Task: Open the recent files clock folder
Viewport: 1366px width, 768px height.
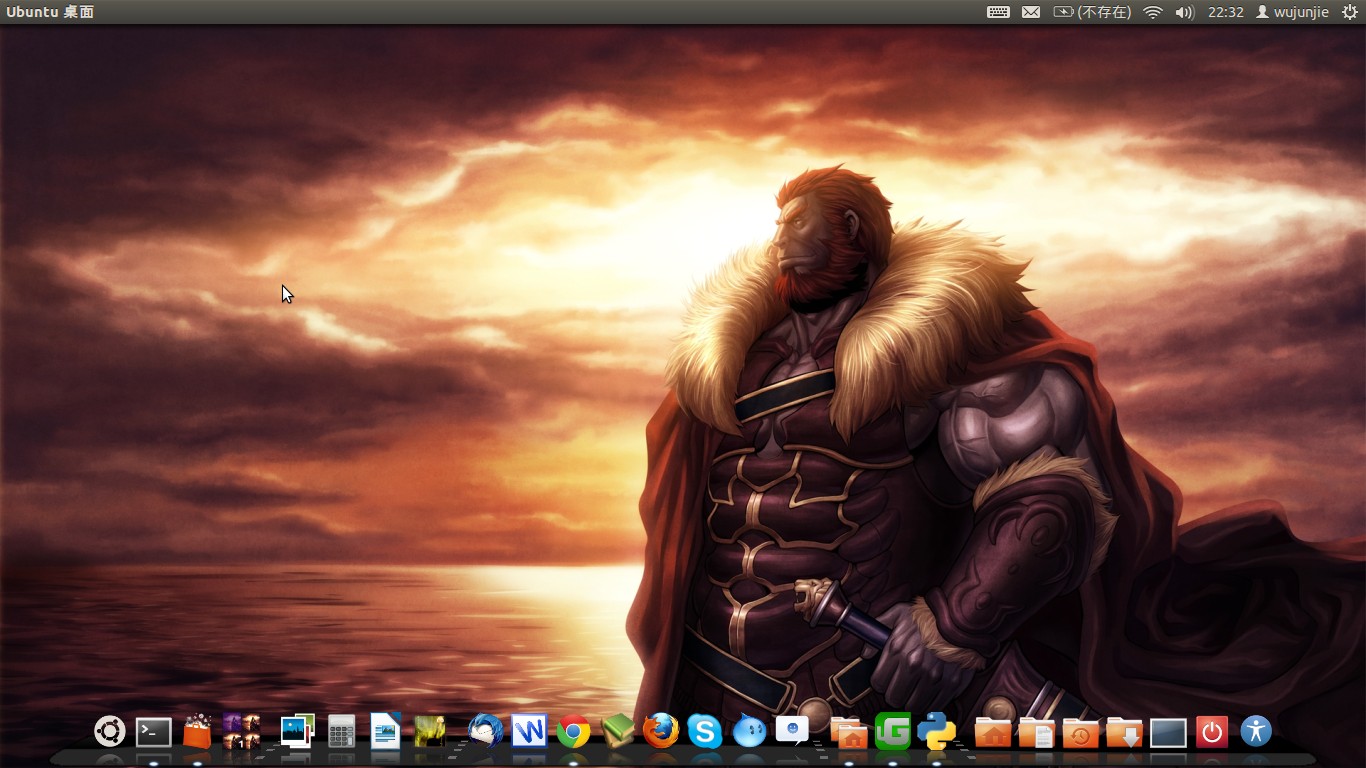Action: [1081, 733]
